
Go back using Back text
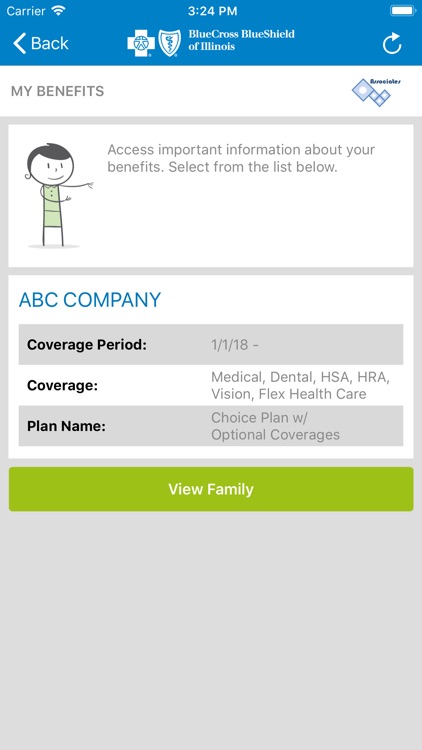click(50, 44)
